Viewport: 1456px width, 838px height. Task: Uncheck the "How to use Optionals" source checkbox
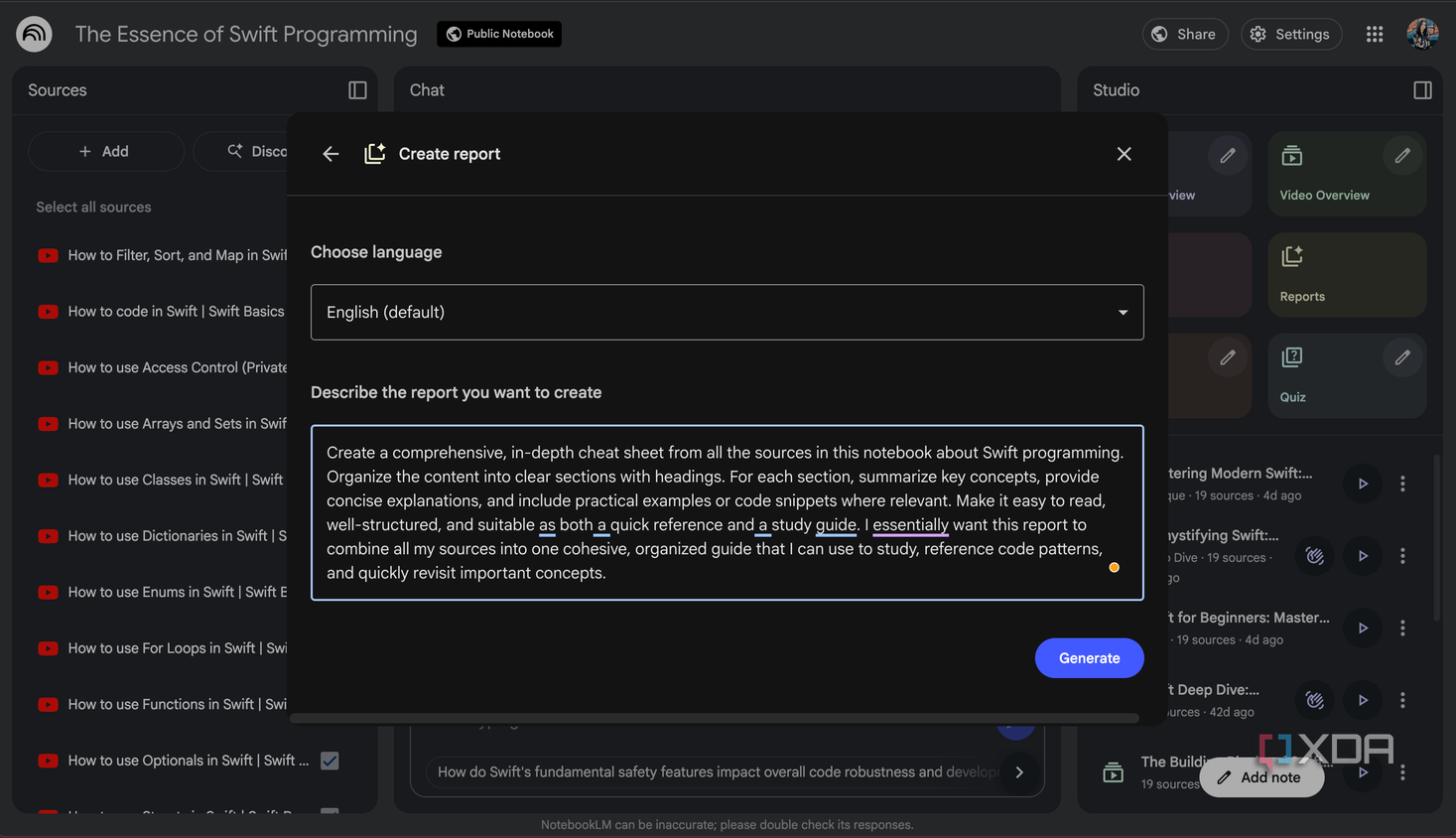tap(330, 761)
